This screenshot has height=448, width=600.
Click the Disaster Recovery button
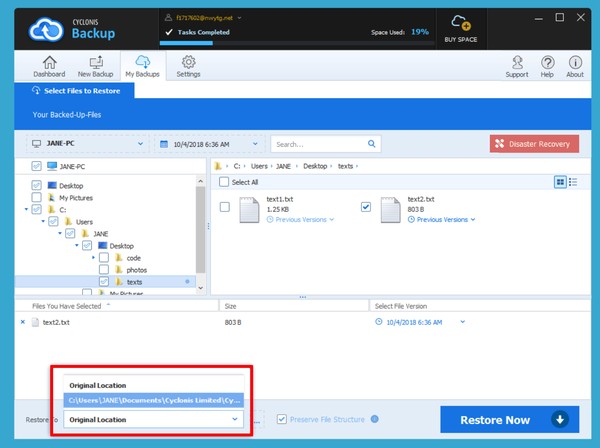[534, 144]
